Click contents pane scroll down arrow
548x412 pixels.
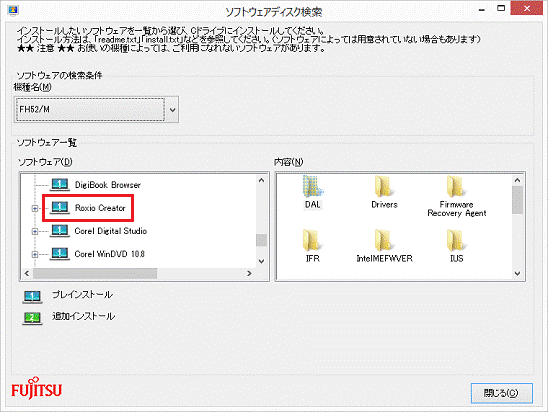518,273
